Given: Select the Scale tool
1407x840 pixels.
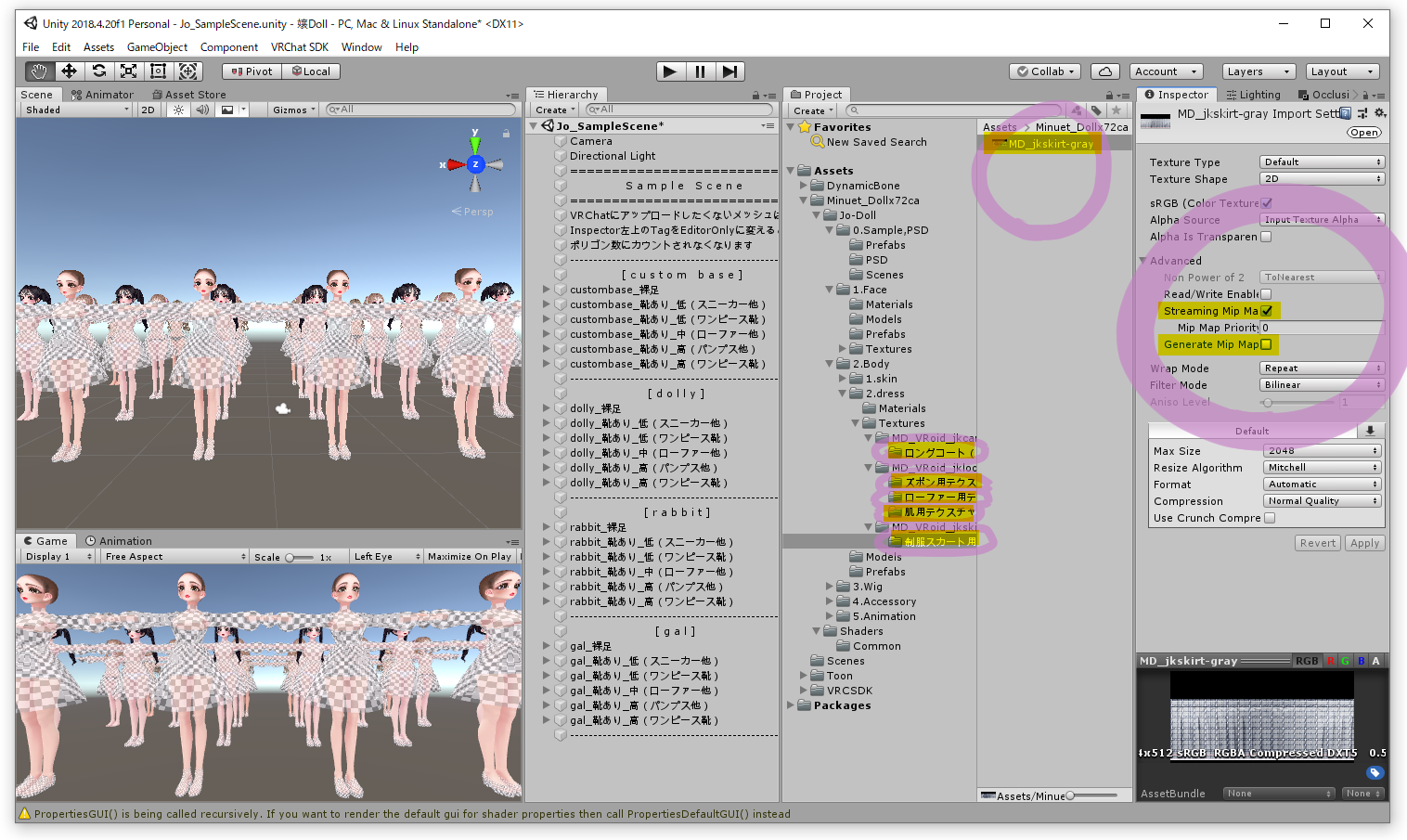Looking at the screenshot, I should pos(128,71).
